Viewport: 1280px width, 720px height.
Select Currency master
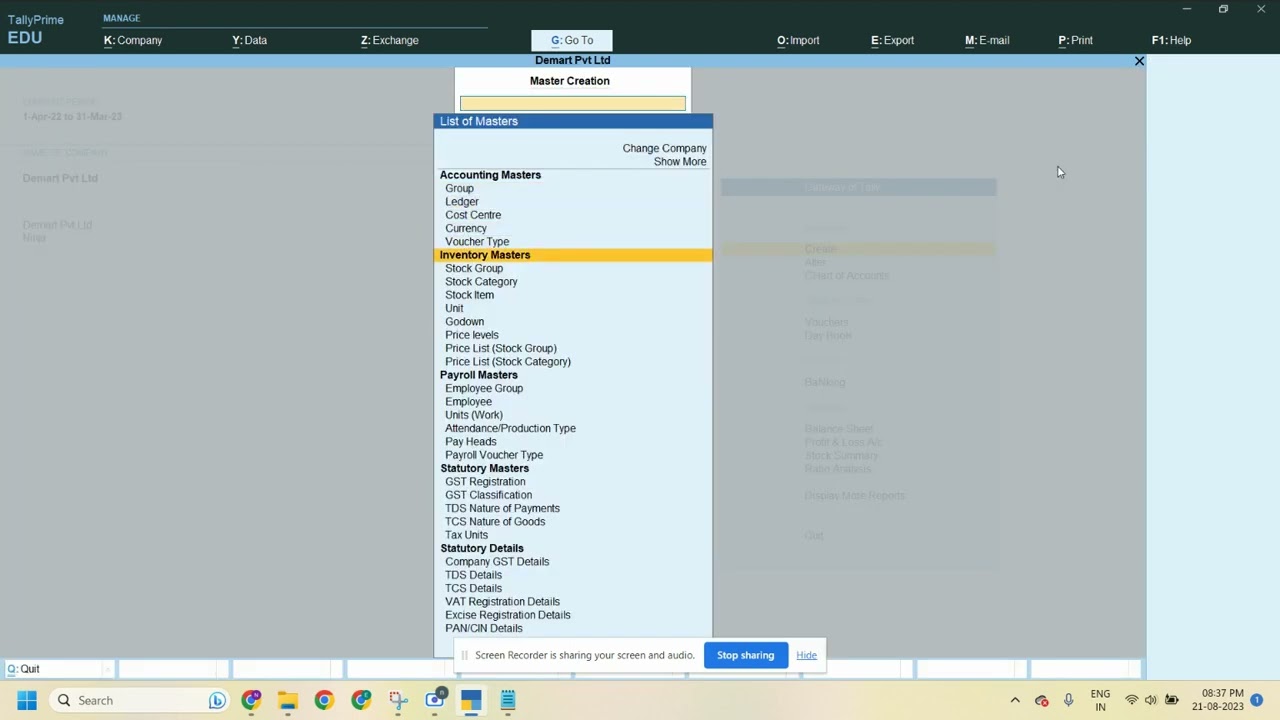(466, 228)
